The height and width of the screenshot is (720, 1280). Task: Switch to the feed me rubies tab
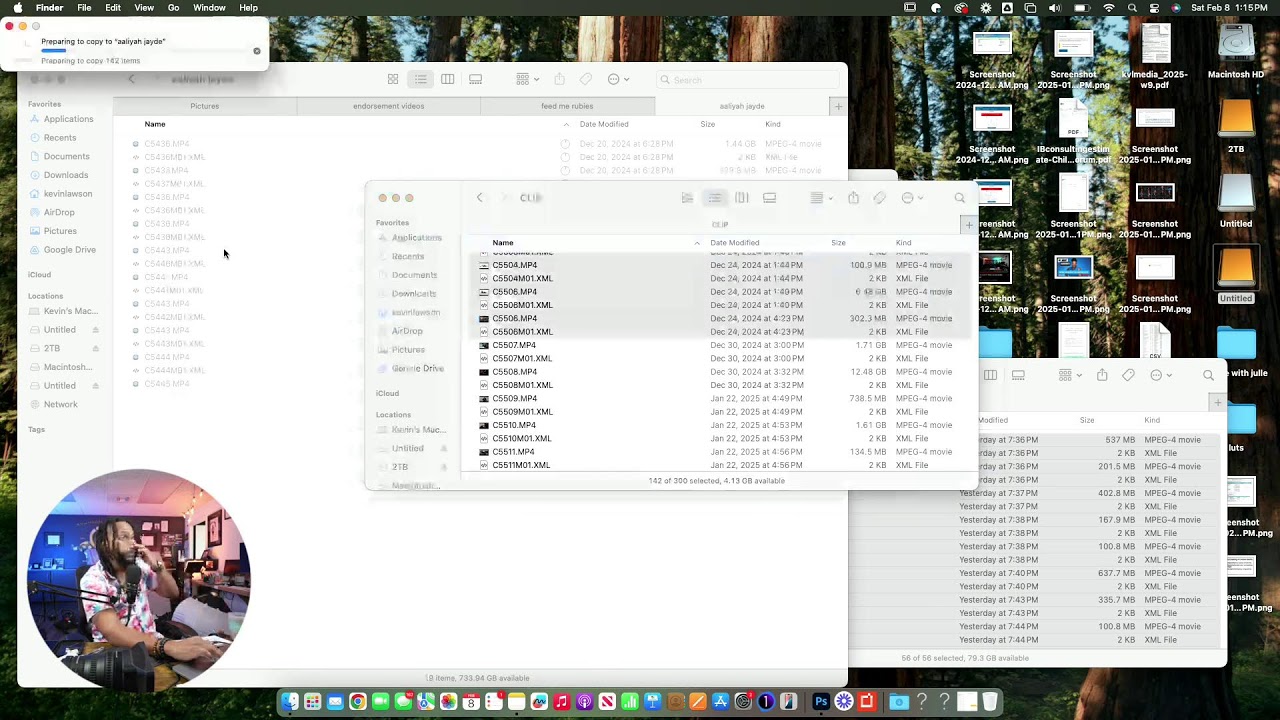567,106
